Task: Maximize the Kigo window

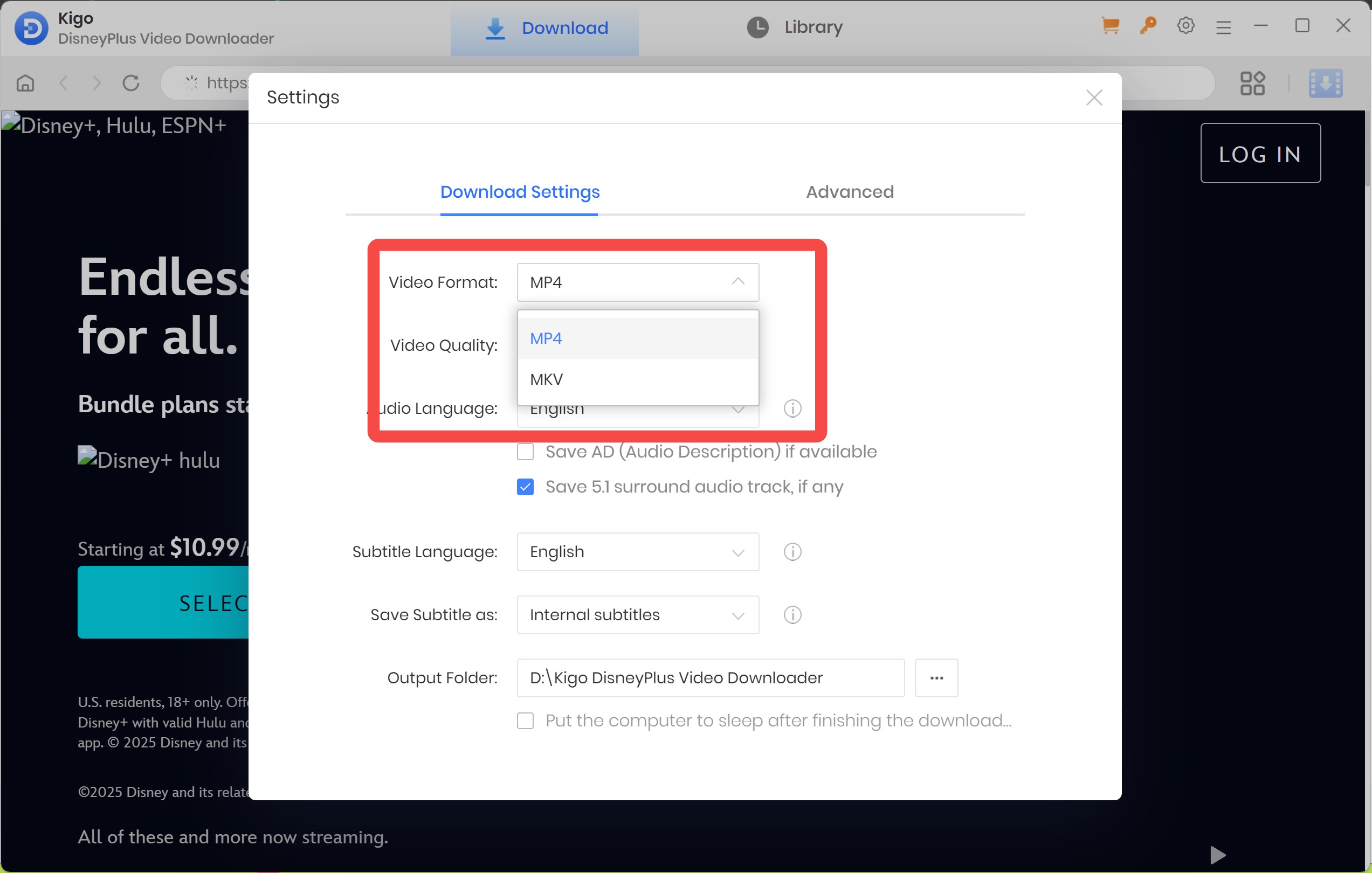Action: [x=1302, y=26]
